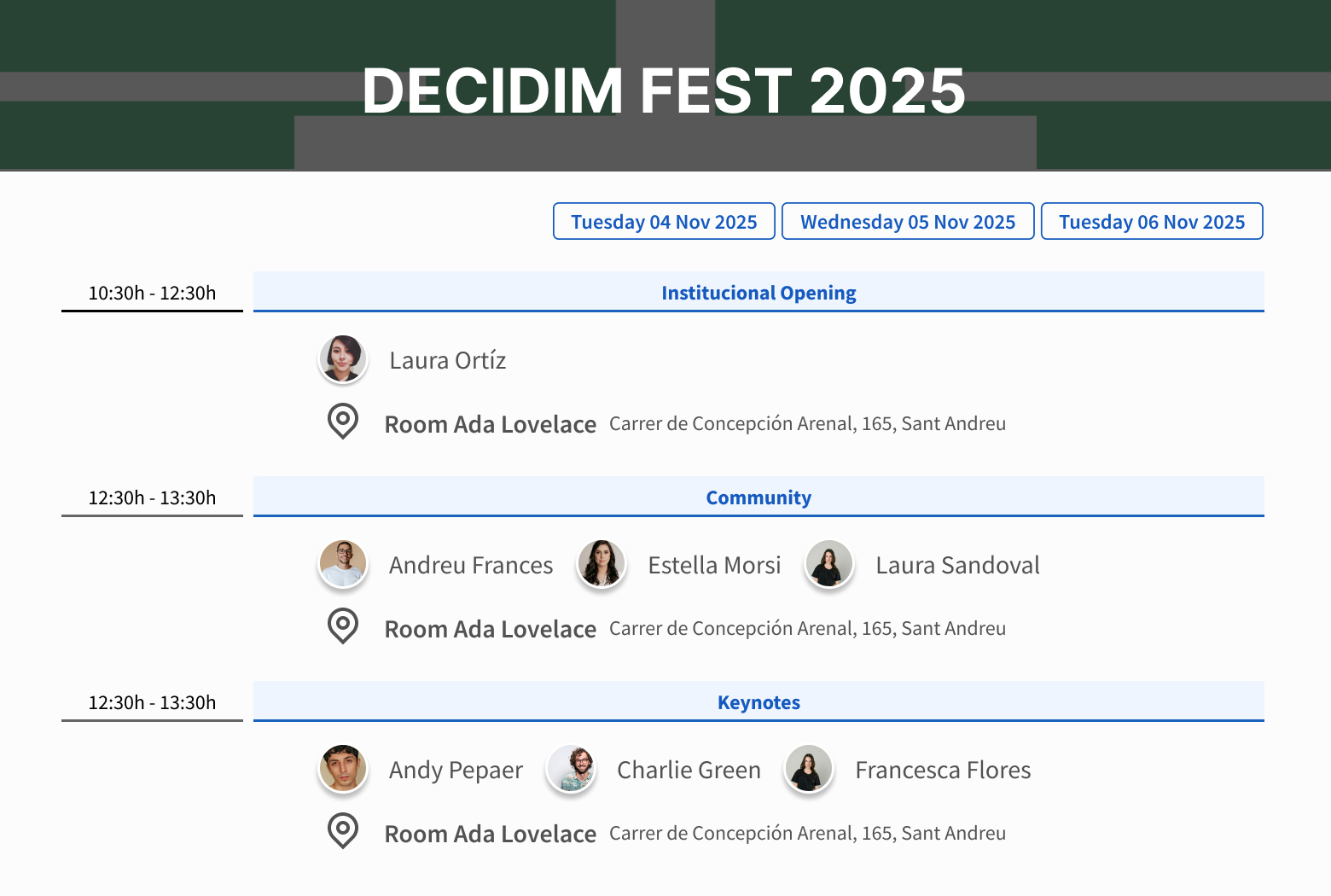Open the Community session title
This screenshot has width=1331, height=896.
click(x=758, y=497)
